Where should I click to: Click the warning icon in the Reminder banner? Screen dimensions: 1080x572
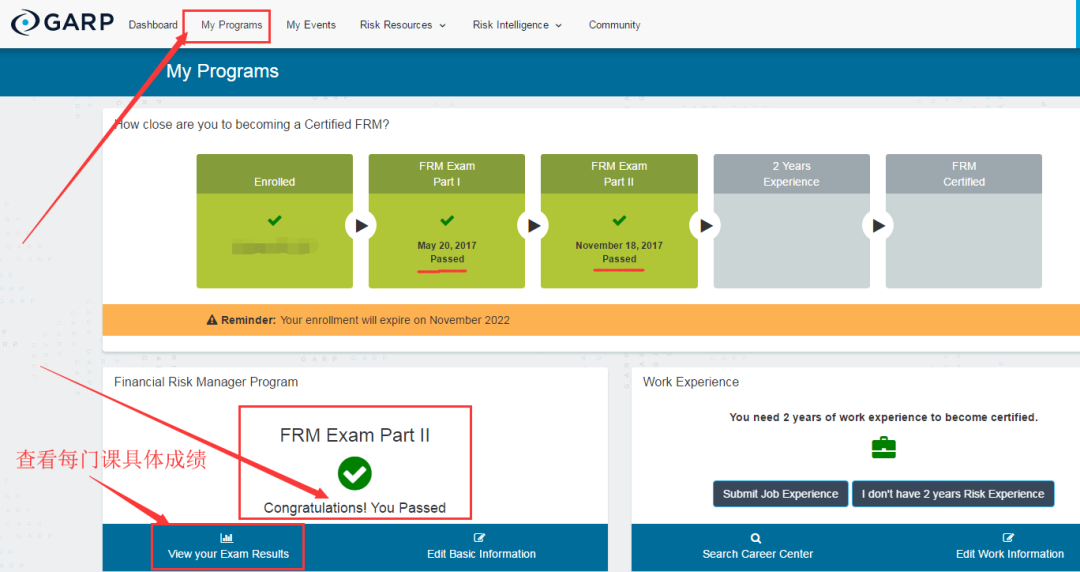212,320
